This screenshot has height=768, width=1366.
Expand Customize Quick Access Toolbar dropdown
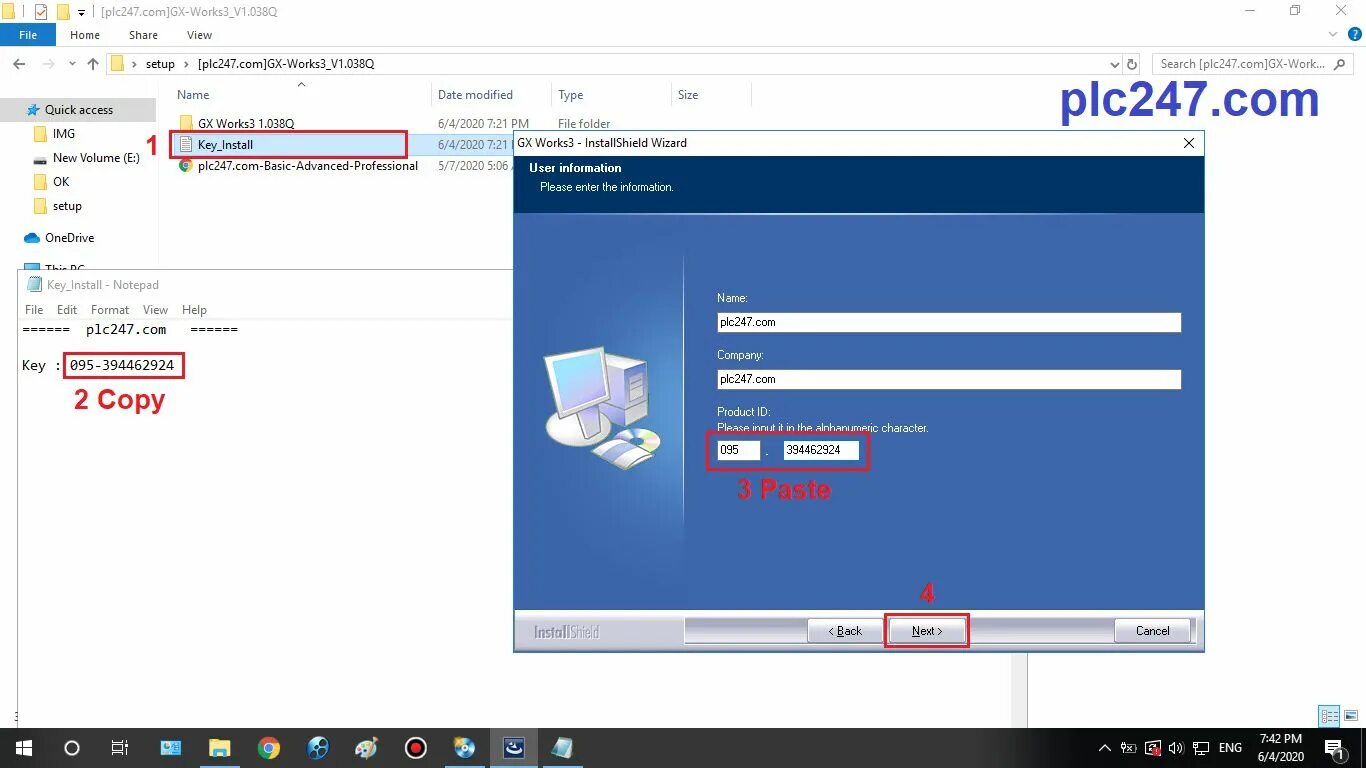81,12
